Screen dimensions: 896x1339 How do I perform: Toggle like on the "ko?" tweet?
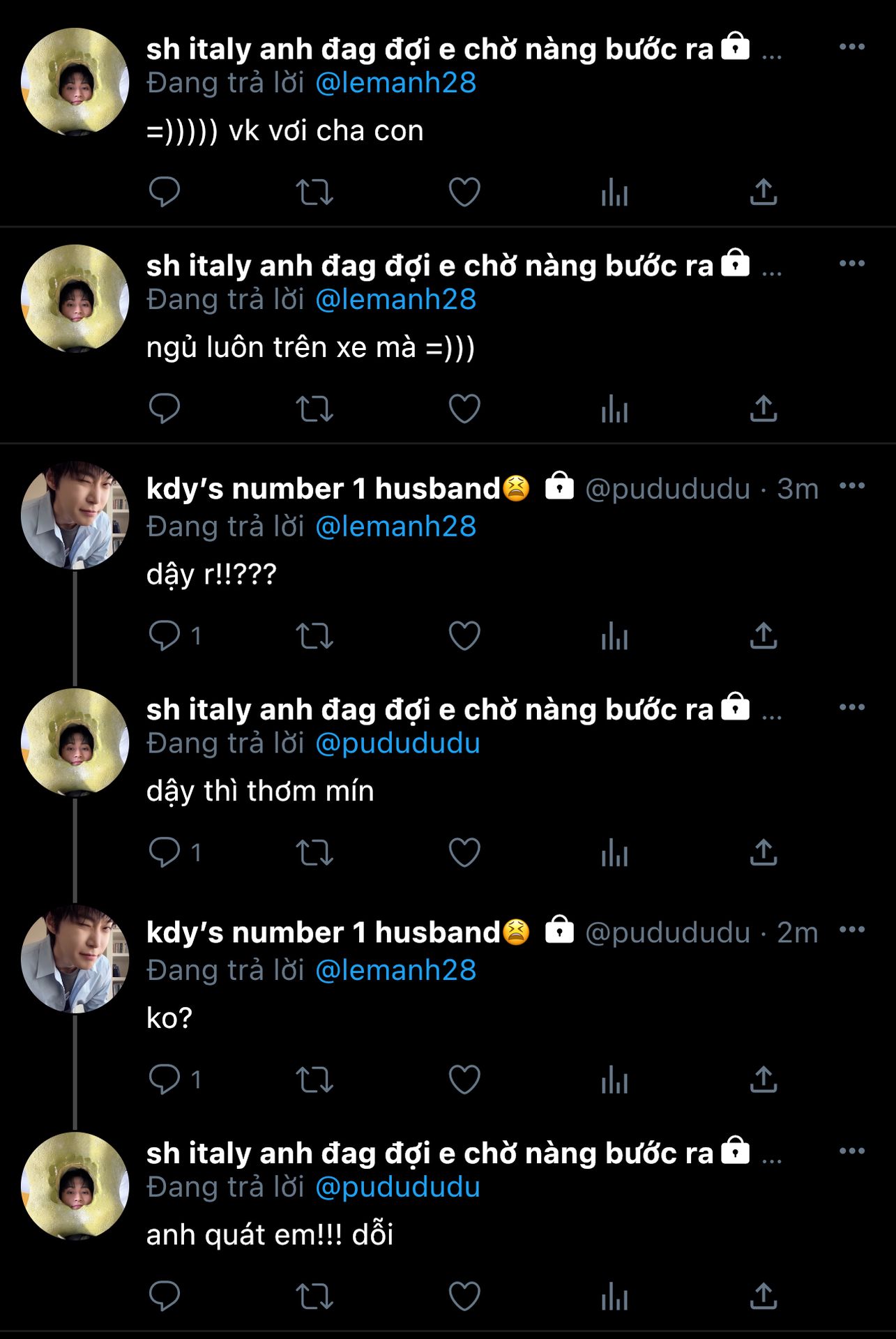tap(464, 1080)
